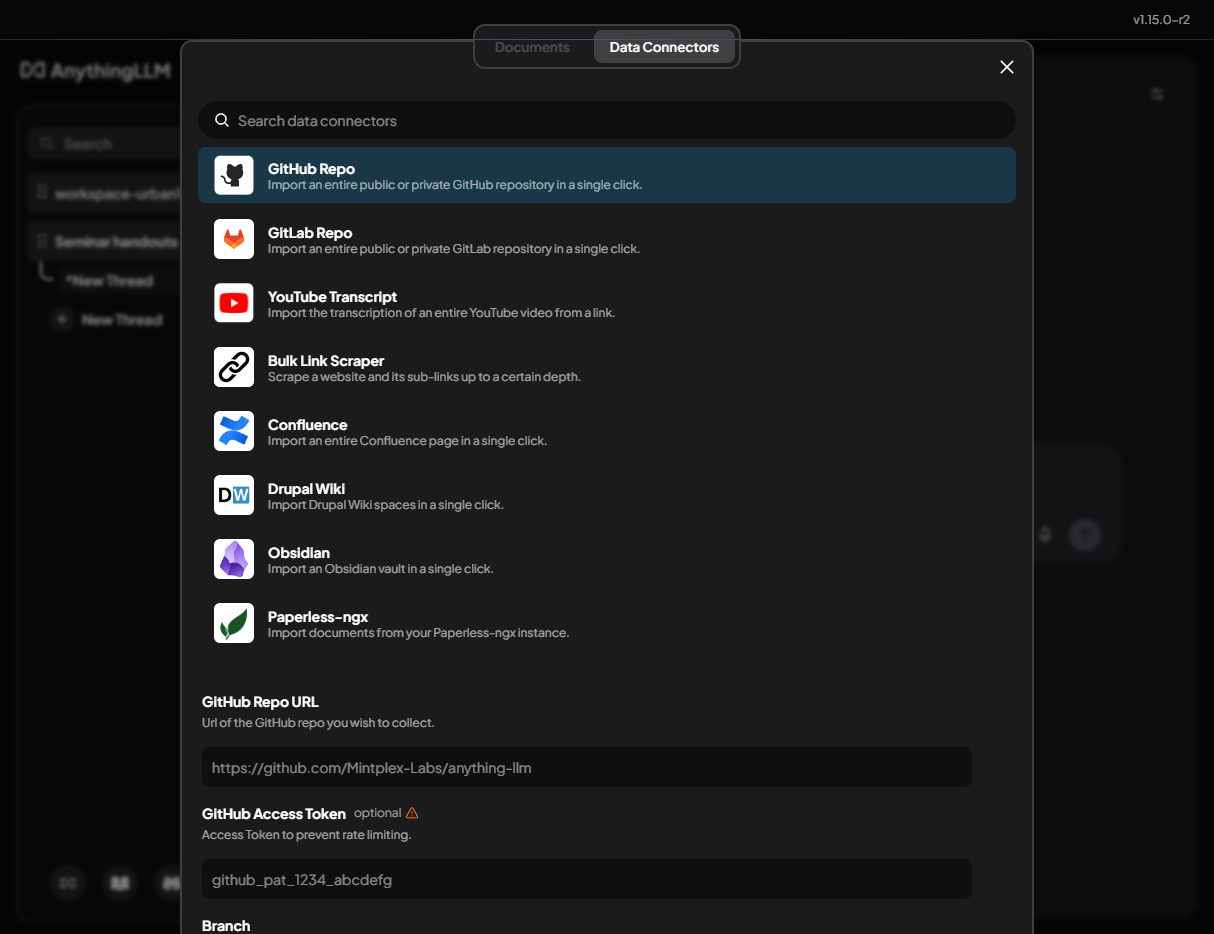Viewport: 1214px width, 934px height.
Task: Select the GitHub Repo connector title
Action: 311,169
